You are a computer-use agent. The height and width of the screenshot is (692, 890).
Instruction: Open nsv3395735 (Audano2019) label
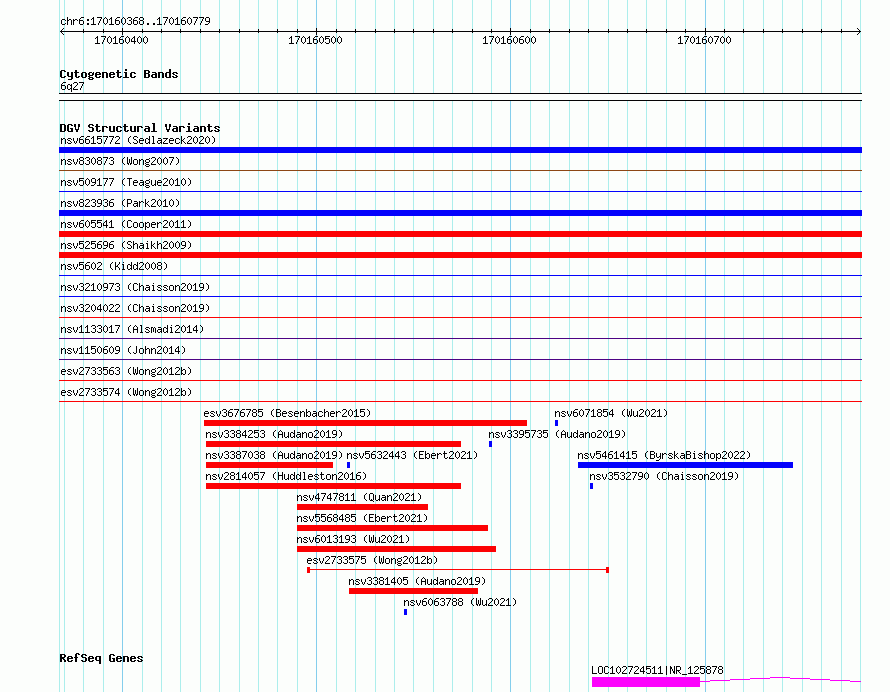(557, 434)
